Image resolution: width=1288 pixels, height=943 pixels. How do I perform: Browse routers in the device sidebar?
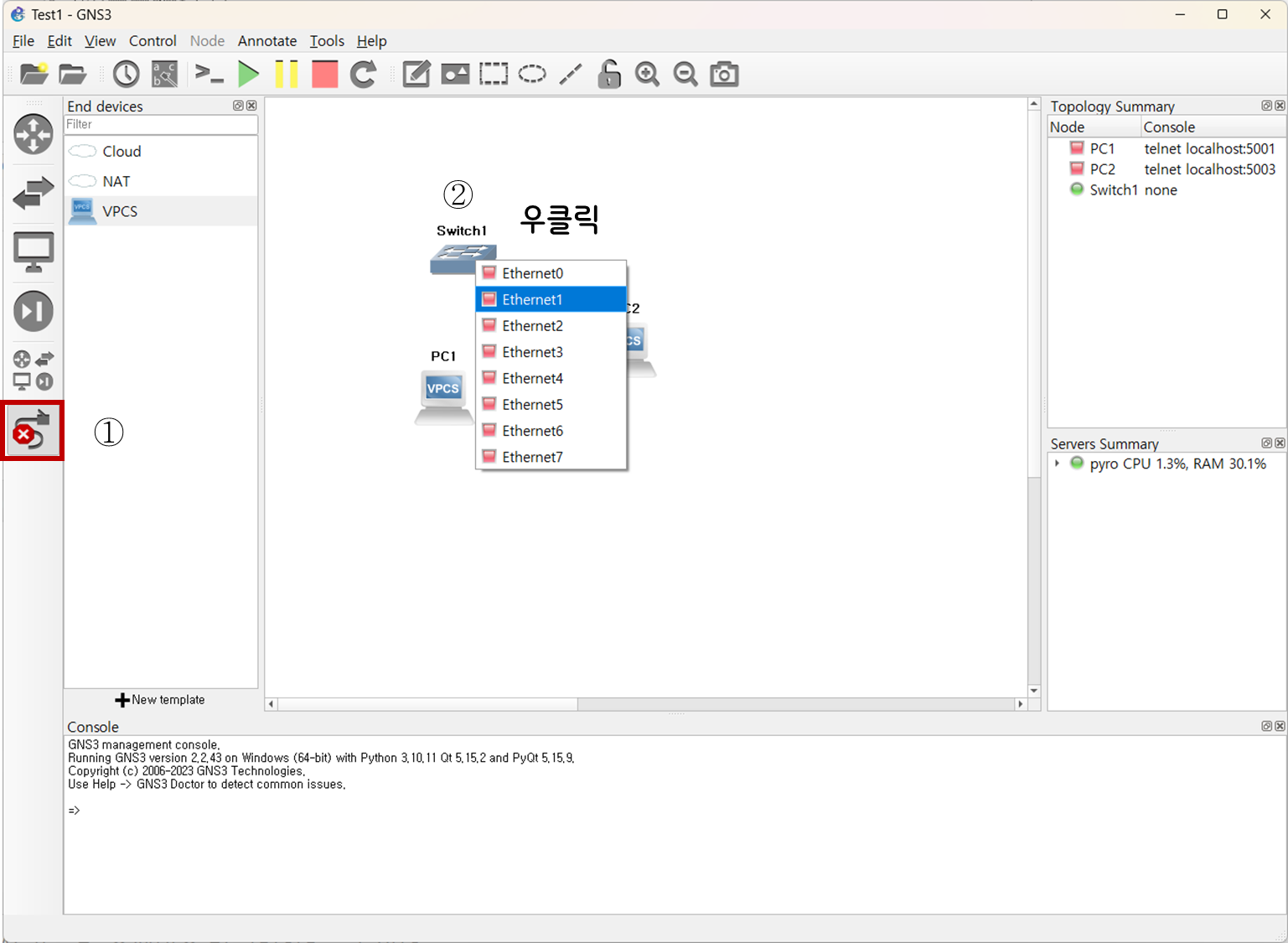(x=34, y=135)
